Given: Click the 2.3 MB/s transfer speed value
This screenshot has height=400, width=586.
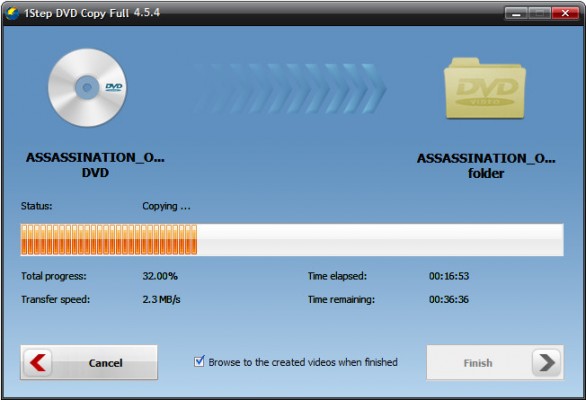Looking at the screenshot, I should pyautogui.click(x=161, y=299).
